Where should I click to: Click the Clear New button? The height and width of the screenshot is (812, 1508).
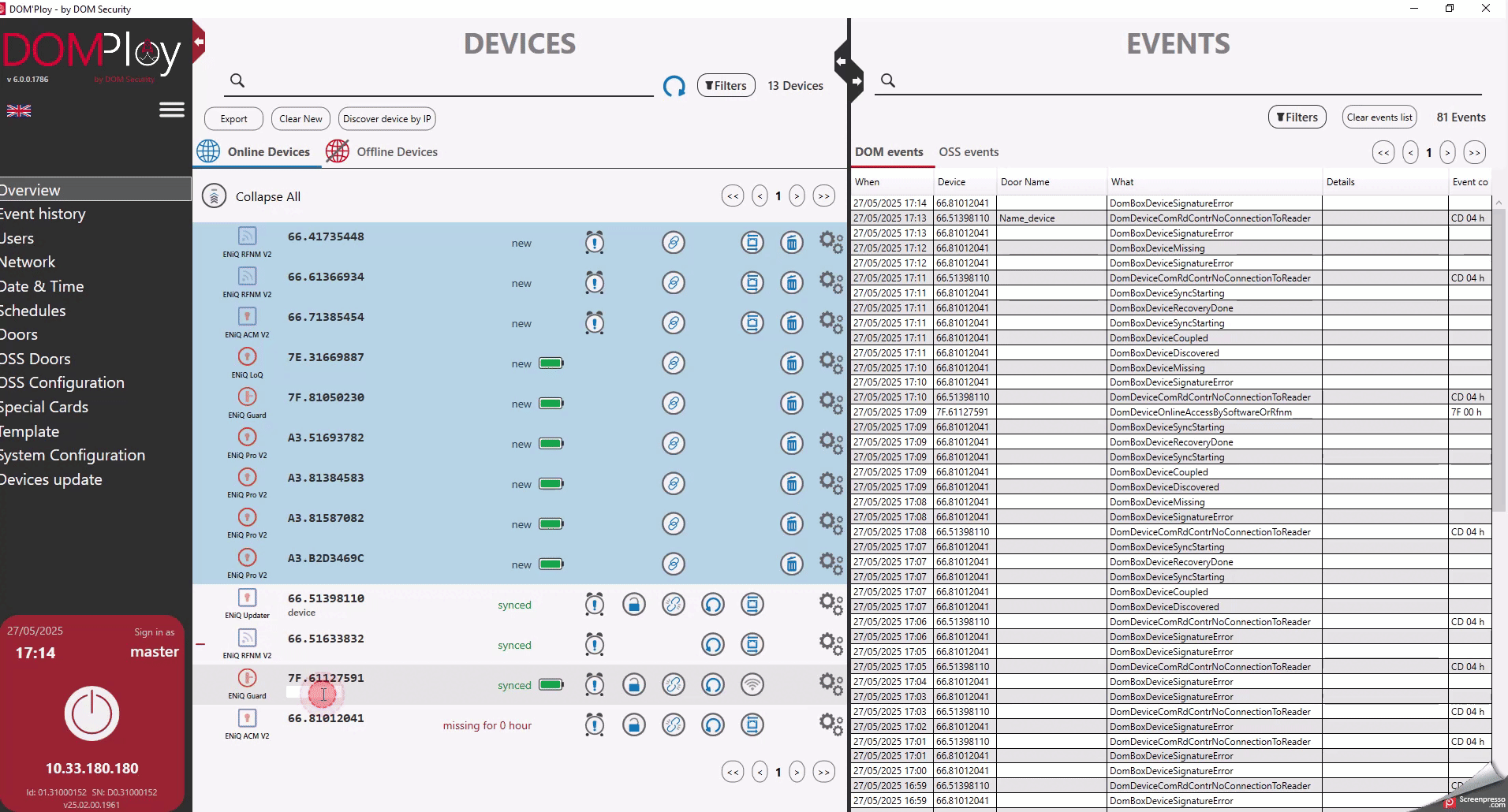(x=300, y=119)
